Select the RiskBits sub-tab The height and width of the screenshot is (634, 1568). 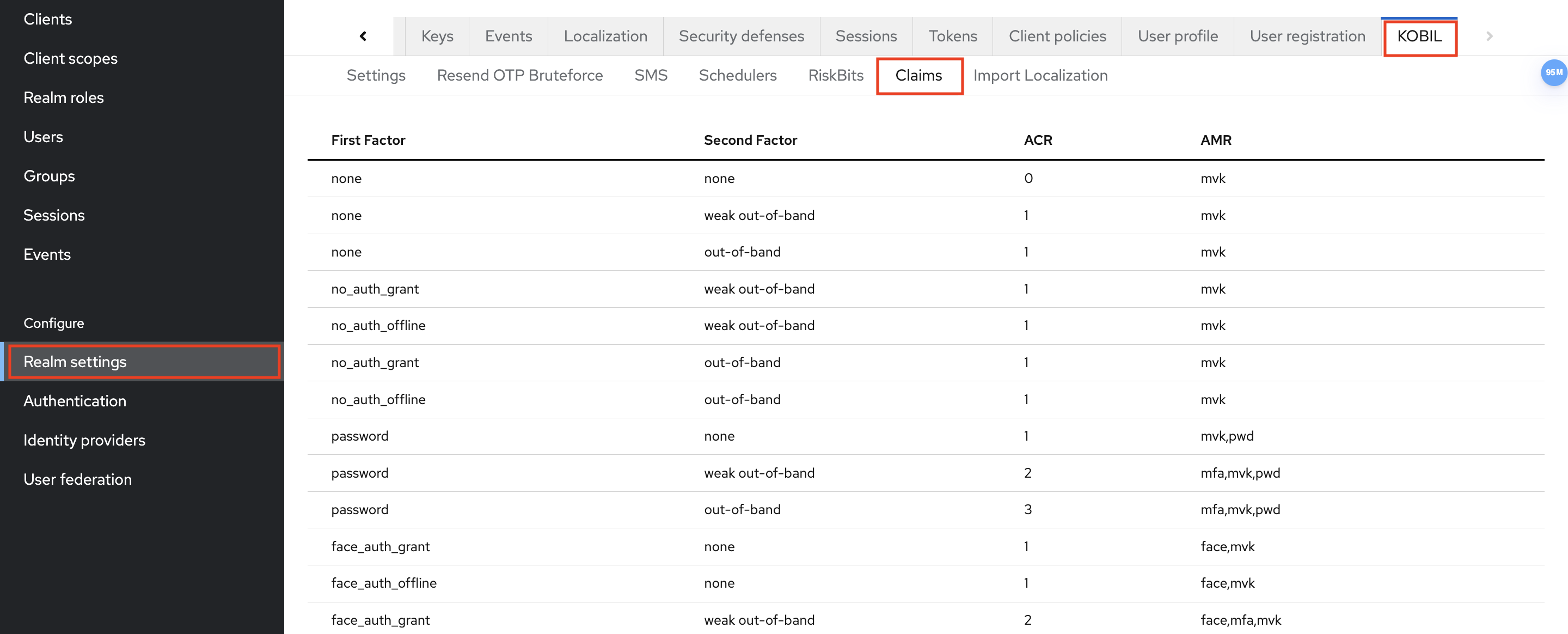tap(835, 76)
